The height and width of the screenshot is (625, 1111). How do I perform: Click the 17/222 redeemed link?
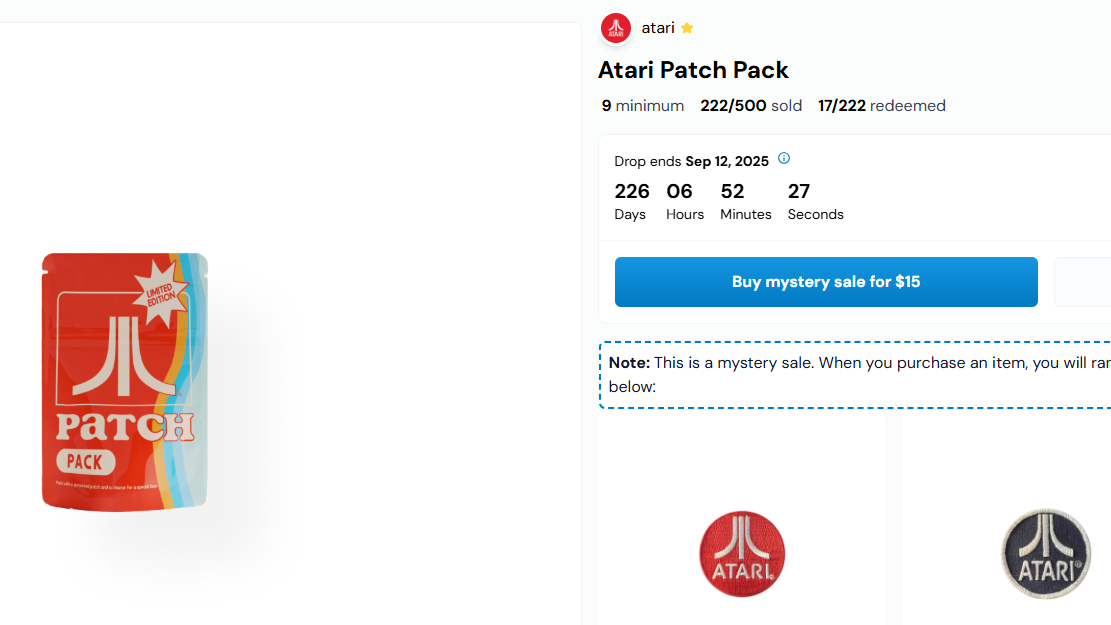[881, 105]
